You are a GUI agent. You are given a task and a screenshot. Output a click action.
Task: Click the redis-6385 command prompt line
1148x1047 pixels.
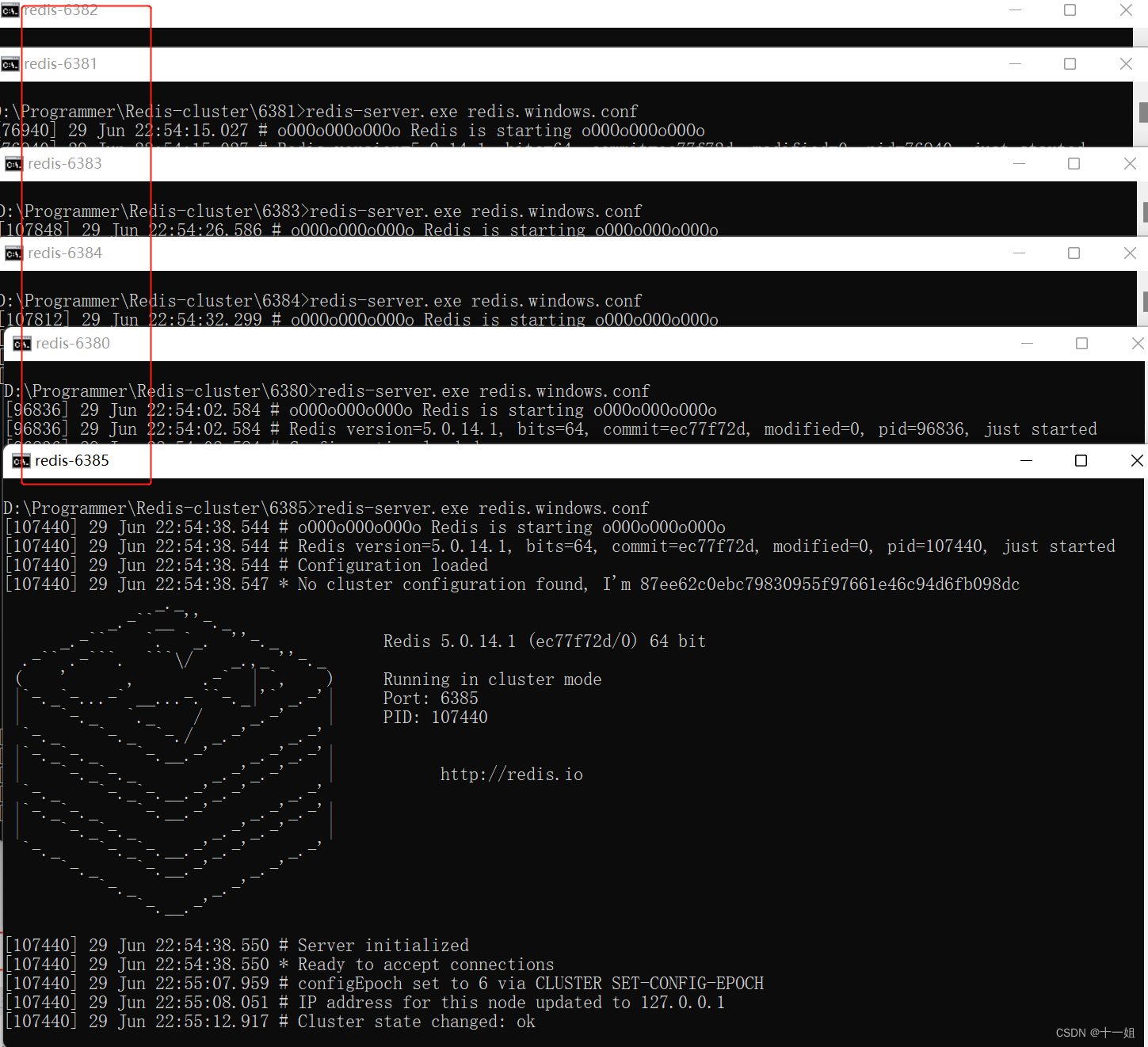[x=326, y=508]
